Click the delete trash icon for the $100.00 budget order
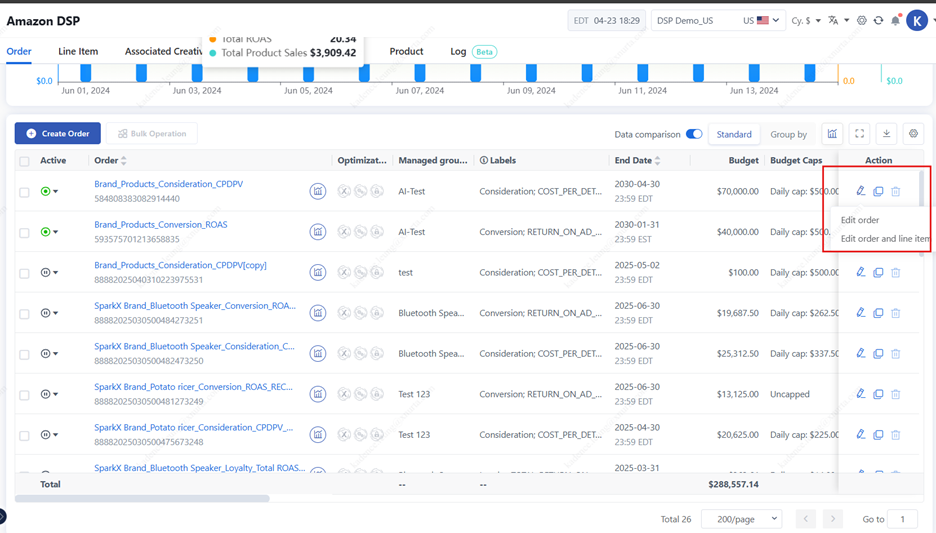Viewport: 936px width, 533px height. click(895, 273)
